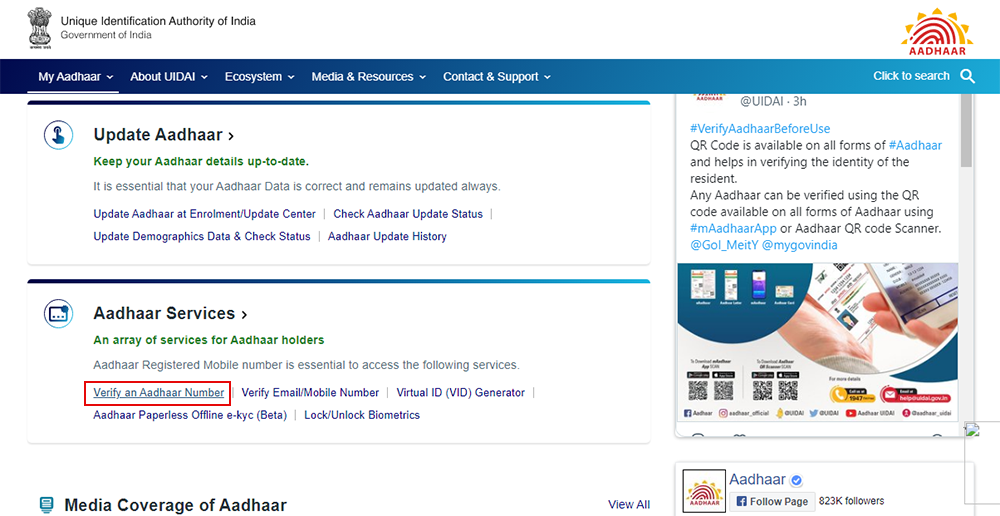
Task: Click the verified badge next to Aadhaar
Action: coord(797,480)
